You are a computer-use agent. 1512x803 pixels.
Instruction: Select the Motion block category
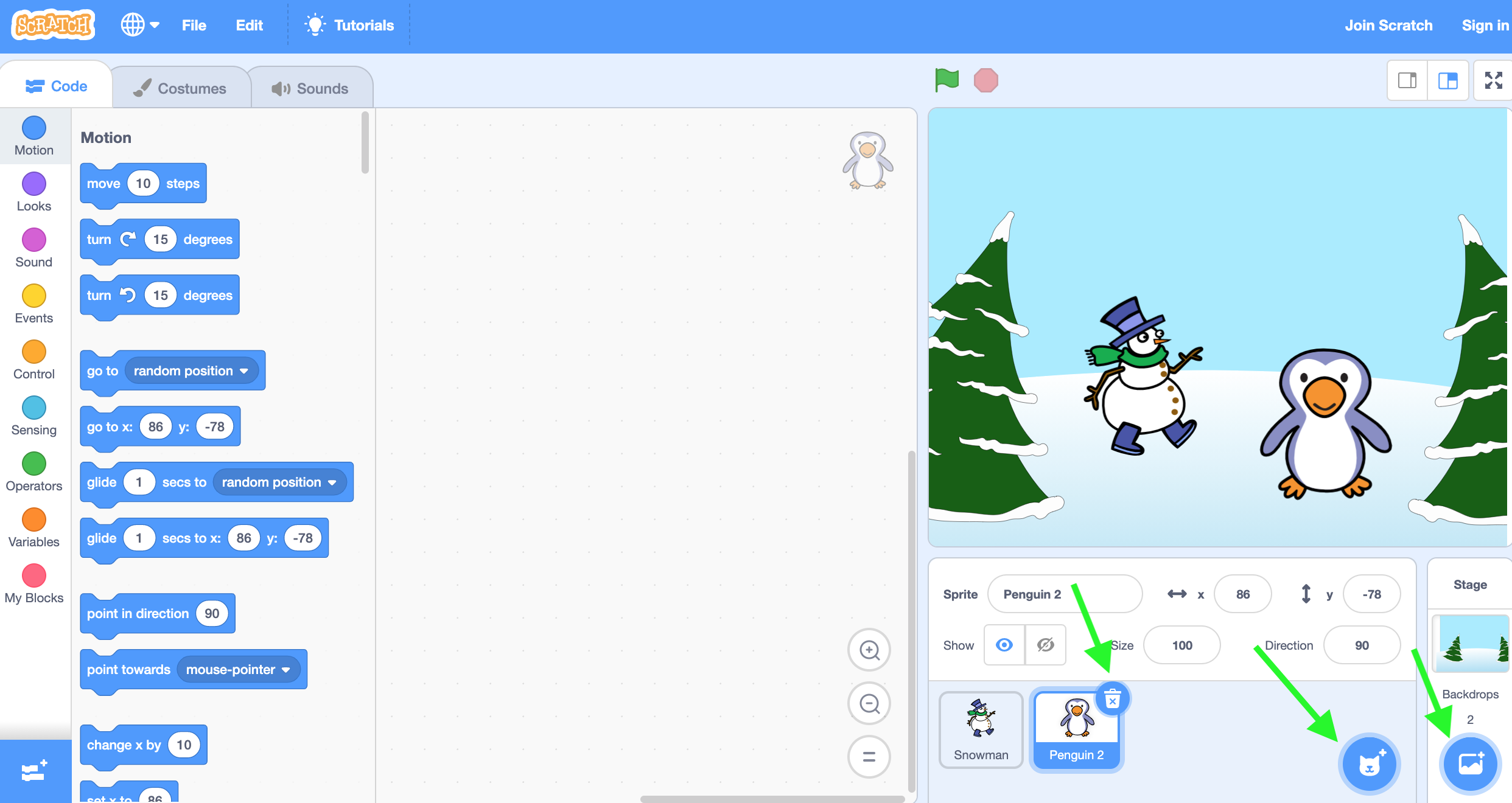(34, 136)
